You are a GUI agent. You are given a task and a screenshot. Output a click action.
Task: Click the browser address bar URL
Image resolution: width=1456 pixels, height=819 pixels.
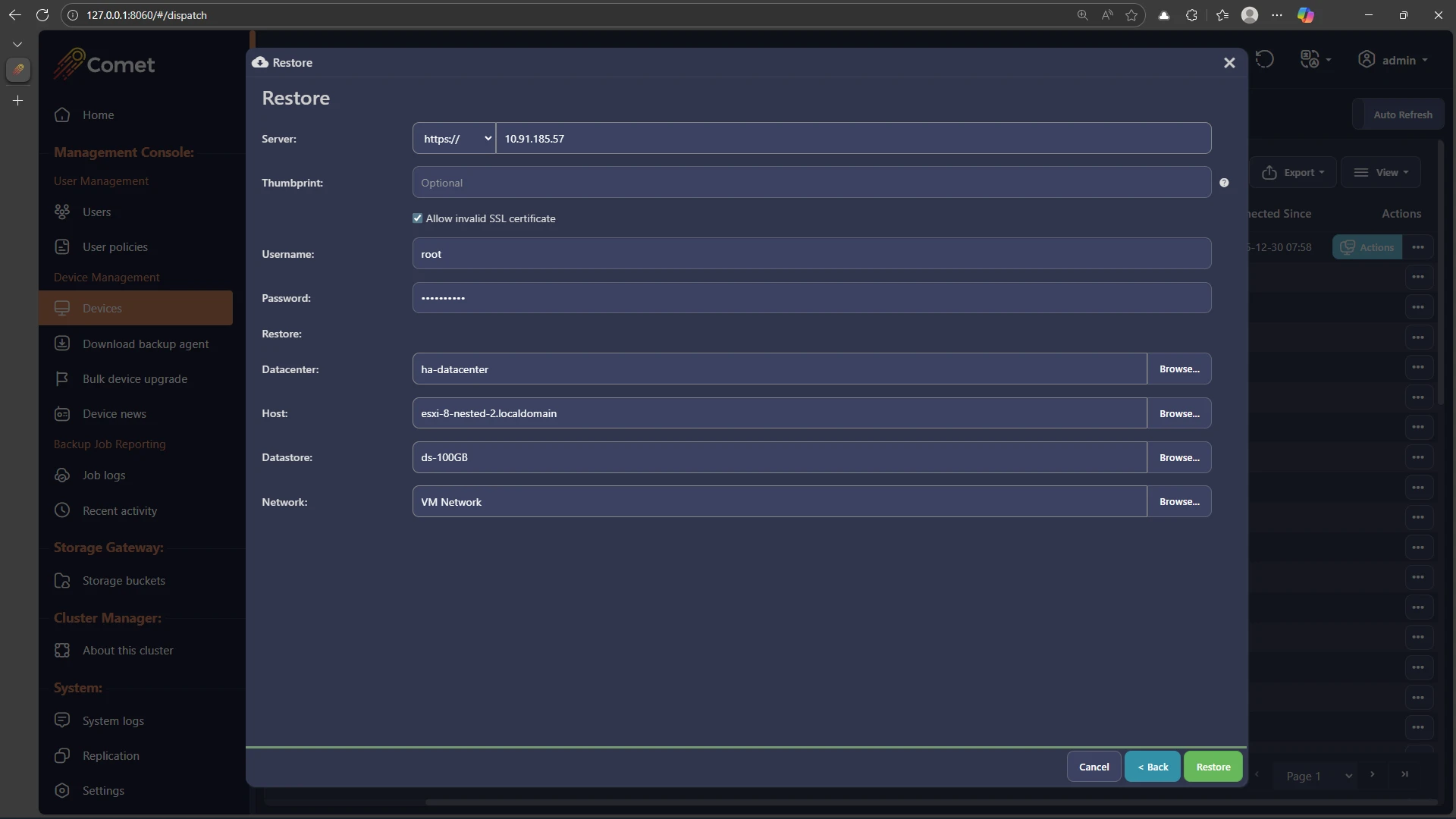(146, 15)
